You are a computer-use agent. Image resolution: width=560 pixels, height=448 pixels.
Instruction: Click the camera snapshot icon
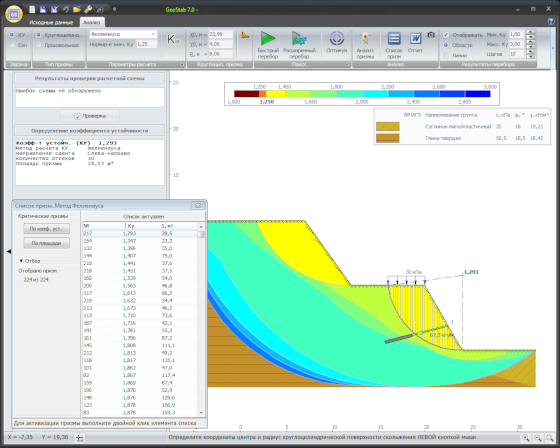tap(431, 35)
